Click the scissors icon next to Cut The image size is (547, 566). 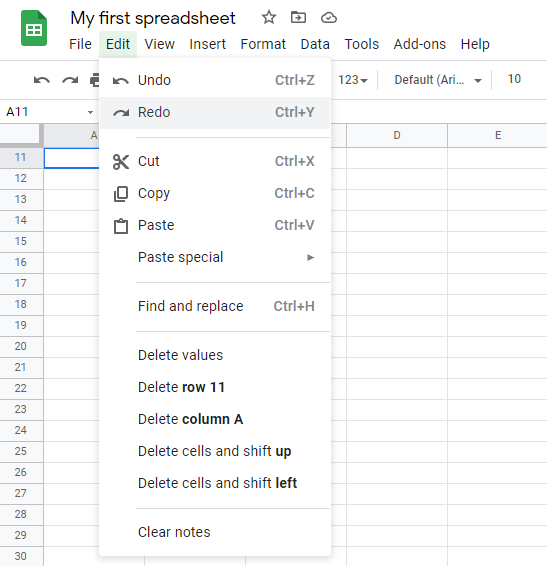(x=121, y=161)
